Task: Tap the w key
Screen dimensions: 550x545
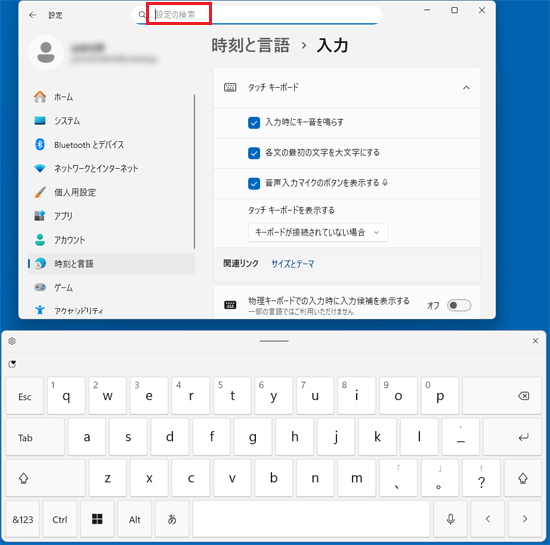Action: point(108,396)
